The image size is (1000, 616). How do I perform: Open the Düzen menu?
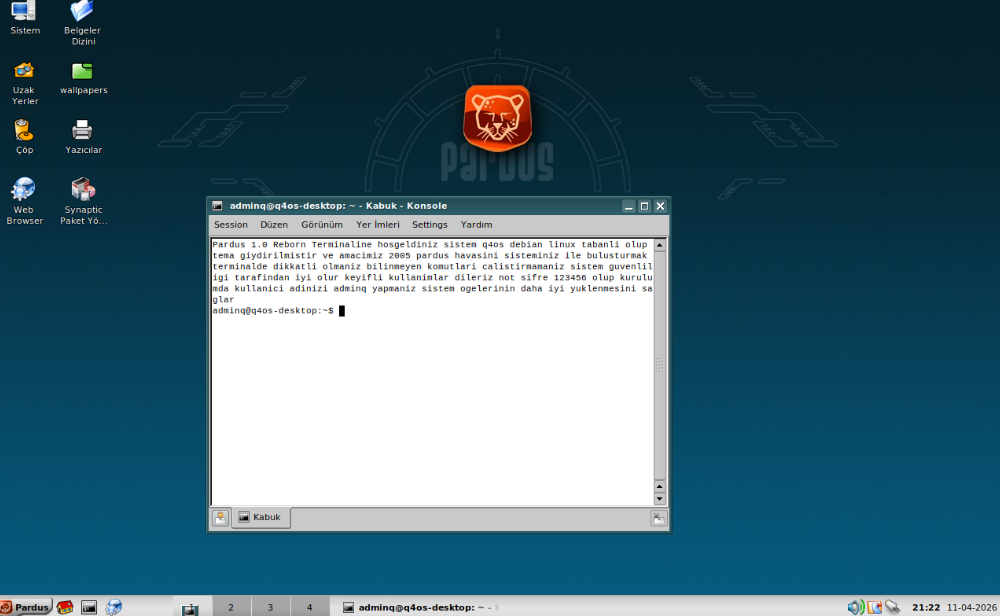274,225
